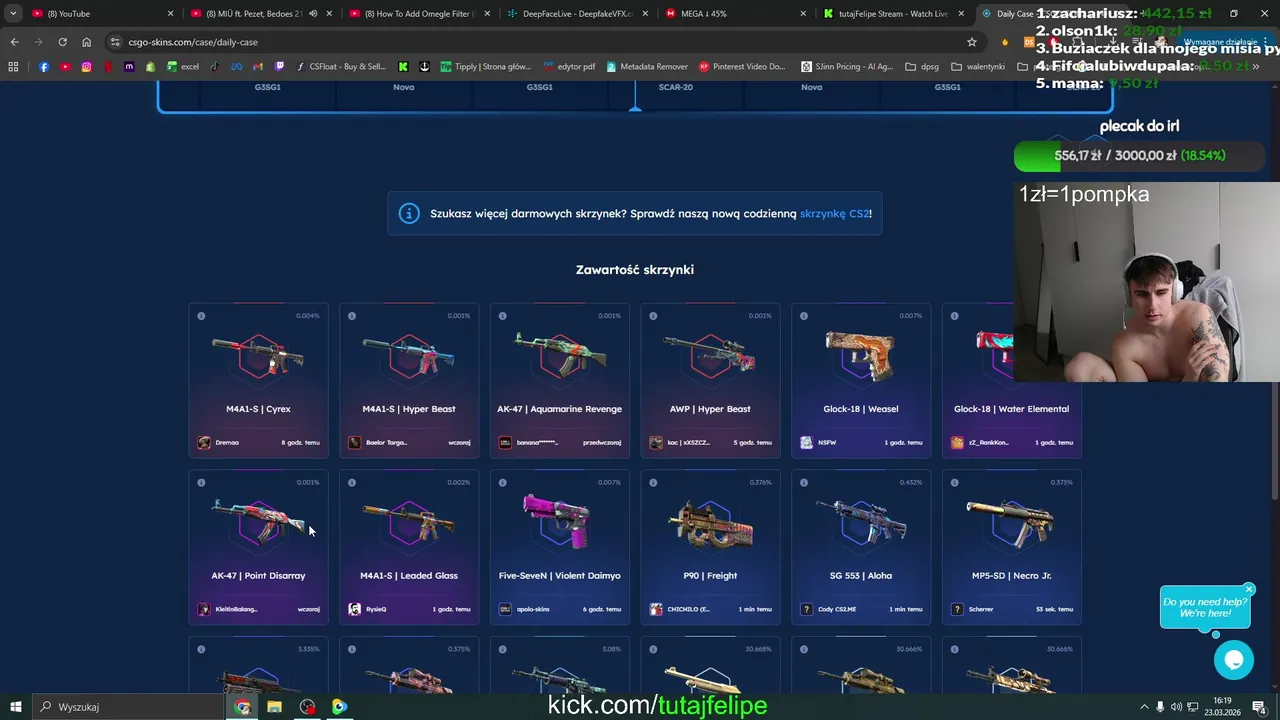Open the 'excel' bookmark
Image resolution: width=1280 pixels, height=720 pixels.
click(x=182, y=67)
